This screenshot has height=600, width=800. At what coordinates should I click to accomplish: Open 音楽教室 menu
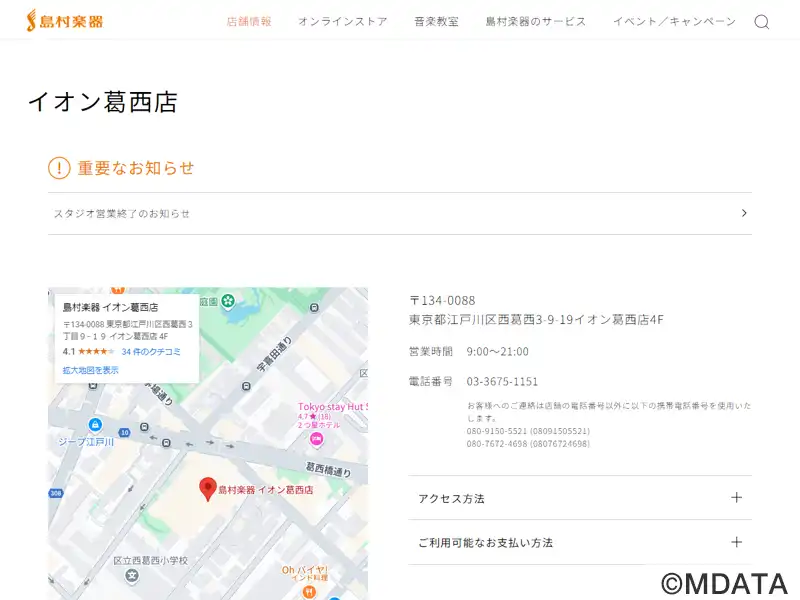(436, 21)
